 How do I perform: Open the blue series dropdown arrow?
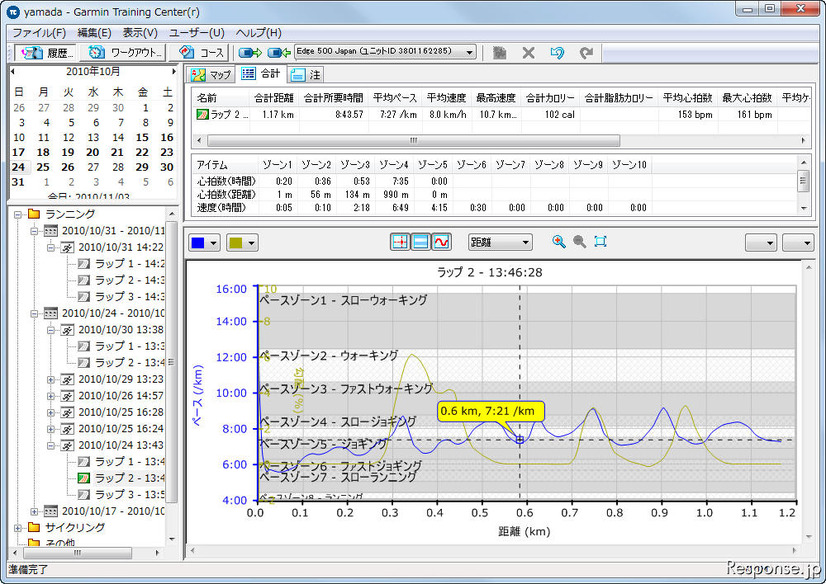pos(213,243)
